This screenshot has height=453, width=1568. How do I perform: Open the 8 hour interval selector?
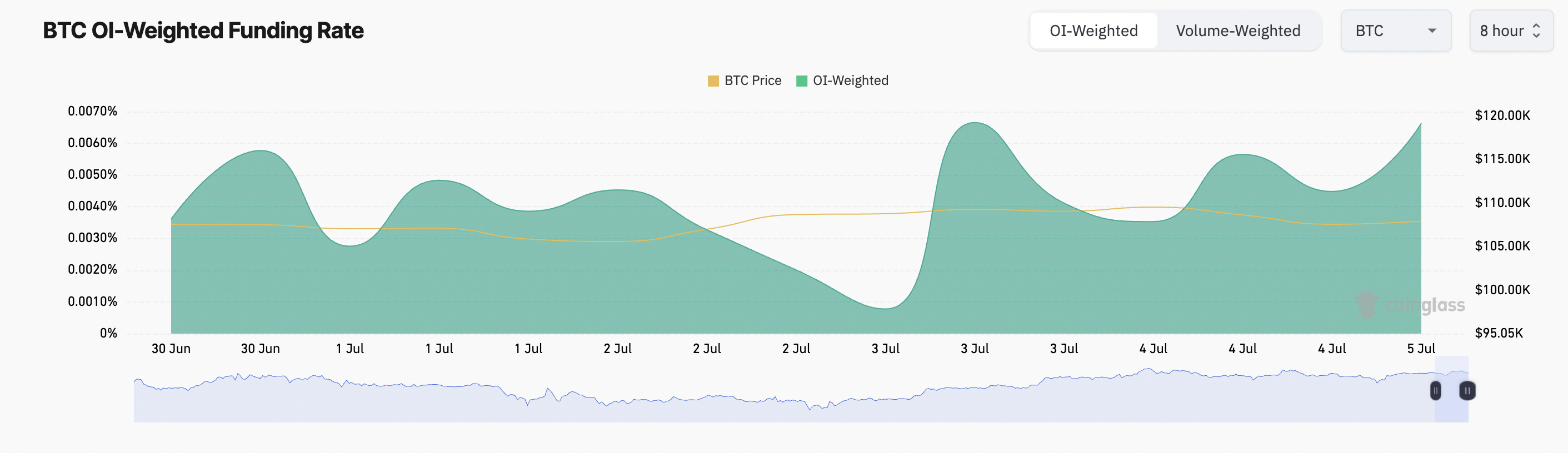(x=1510, y=31)
